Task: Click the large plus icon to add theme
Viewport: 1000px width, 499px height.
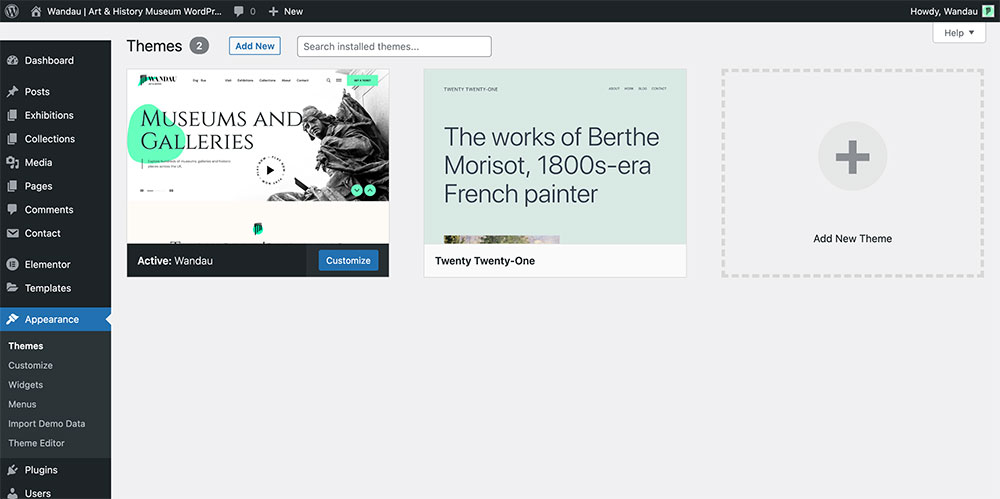Action: click(x=852, y=157)
